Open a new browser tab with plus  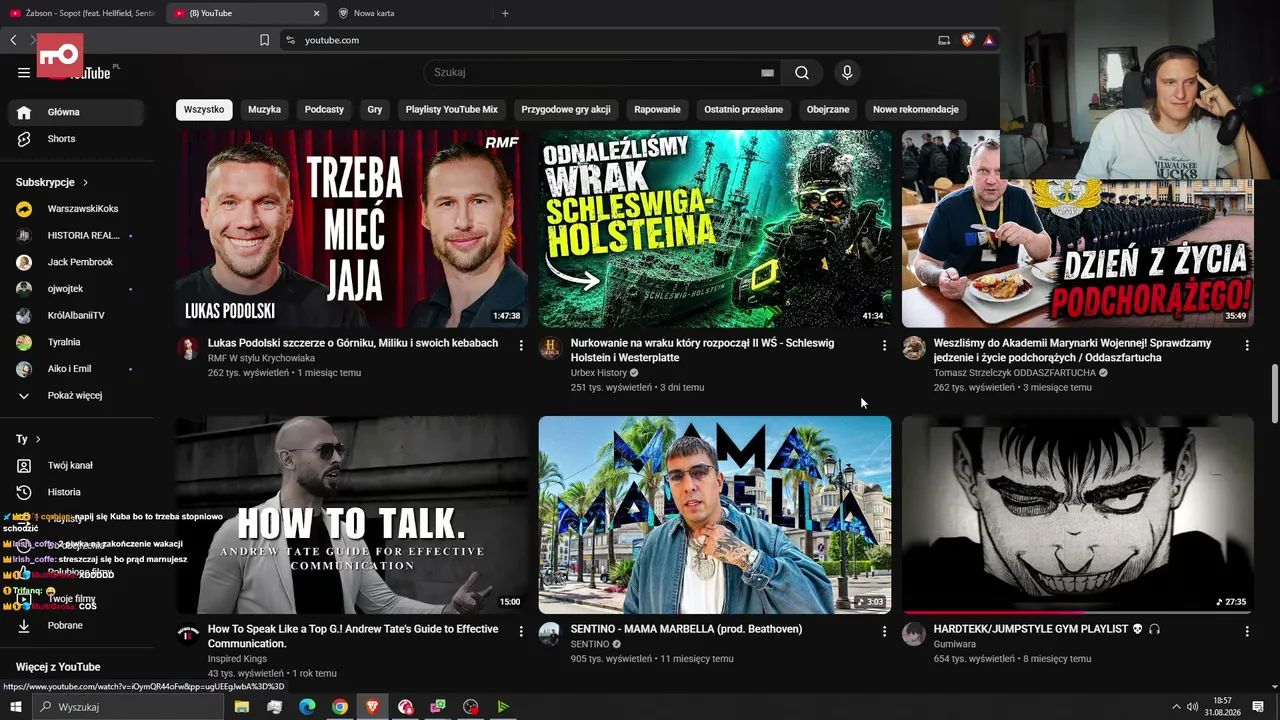pos(505,13)
